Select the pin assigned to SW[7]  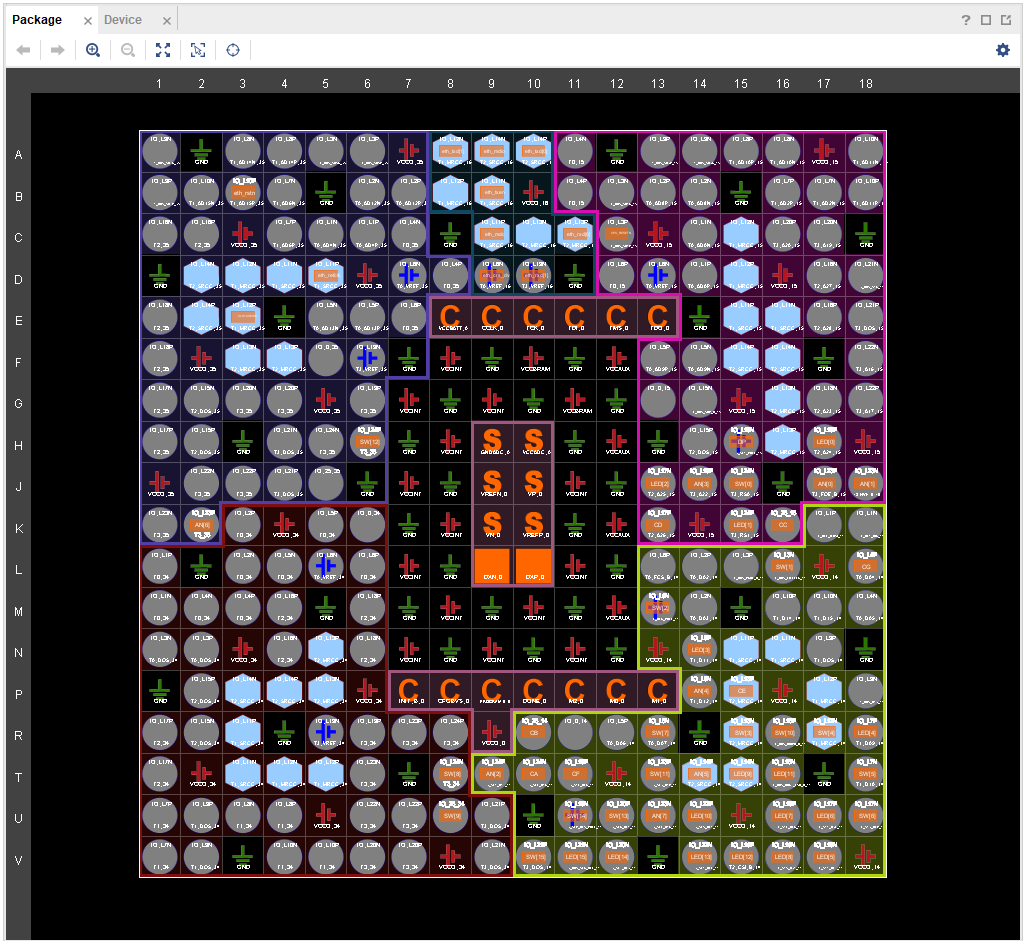point(658,732)
